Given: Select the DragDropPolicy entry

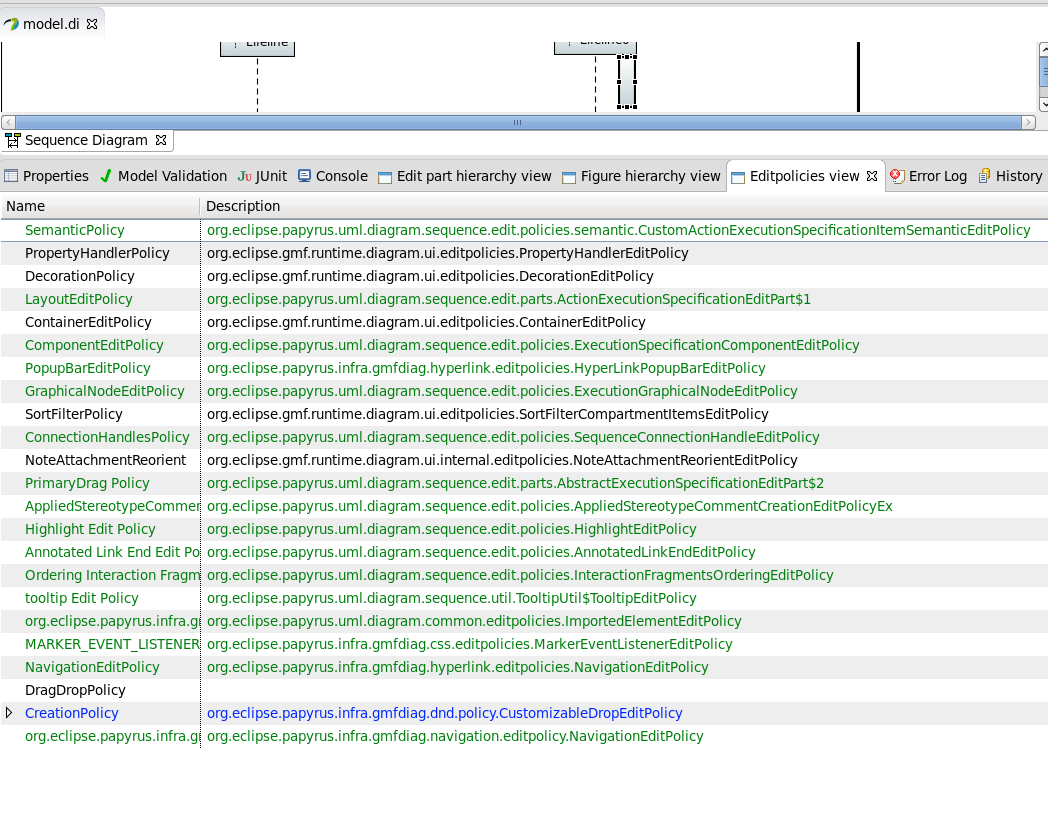Looking at the screenshot, I should pos(75,690).
